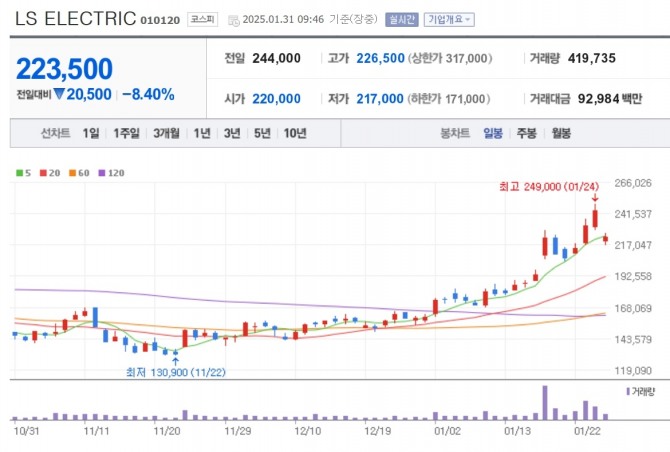Click the 12/10 date axis label
The image size is (670, 452).
pyautogui.click(x=307, y=431)
